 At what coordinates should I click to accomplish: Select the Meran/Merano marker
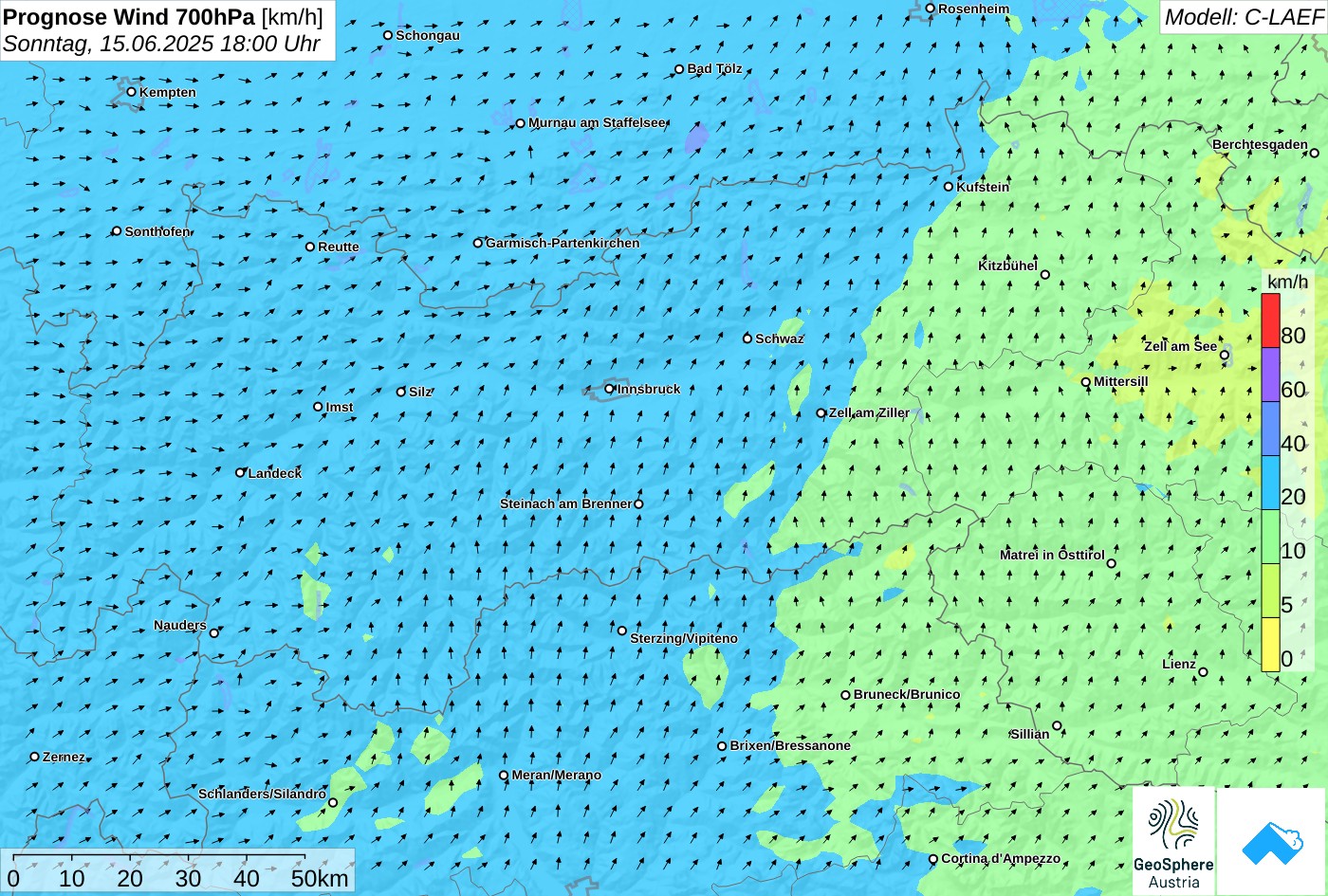tap(504, 776)
